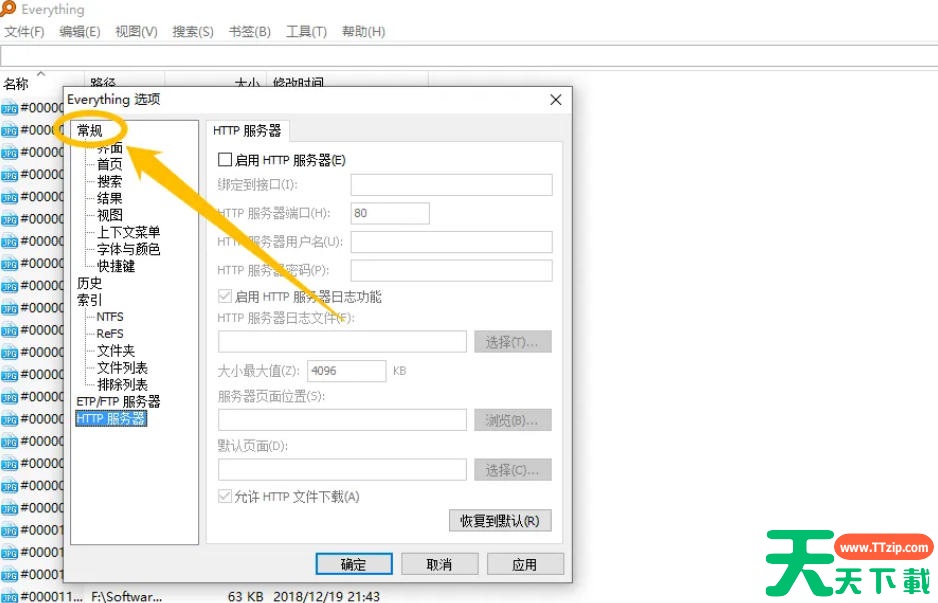The height and width of the screenshot is (603, 938).
Task: Confirm options with 确定 button
Action: pyautogui.click(x=354, y=564)
